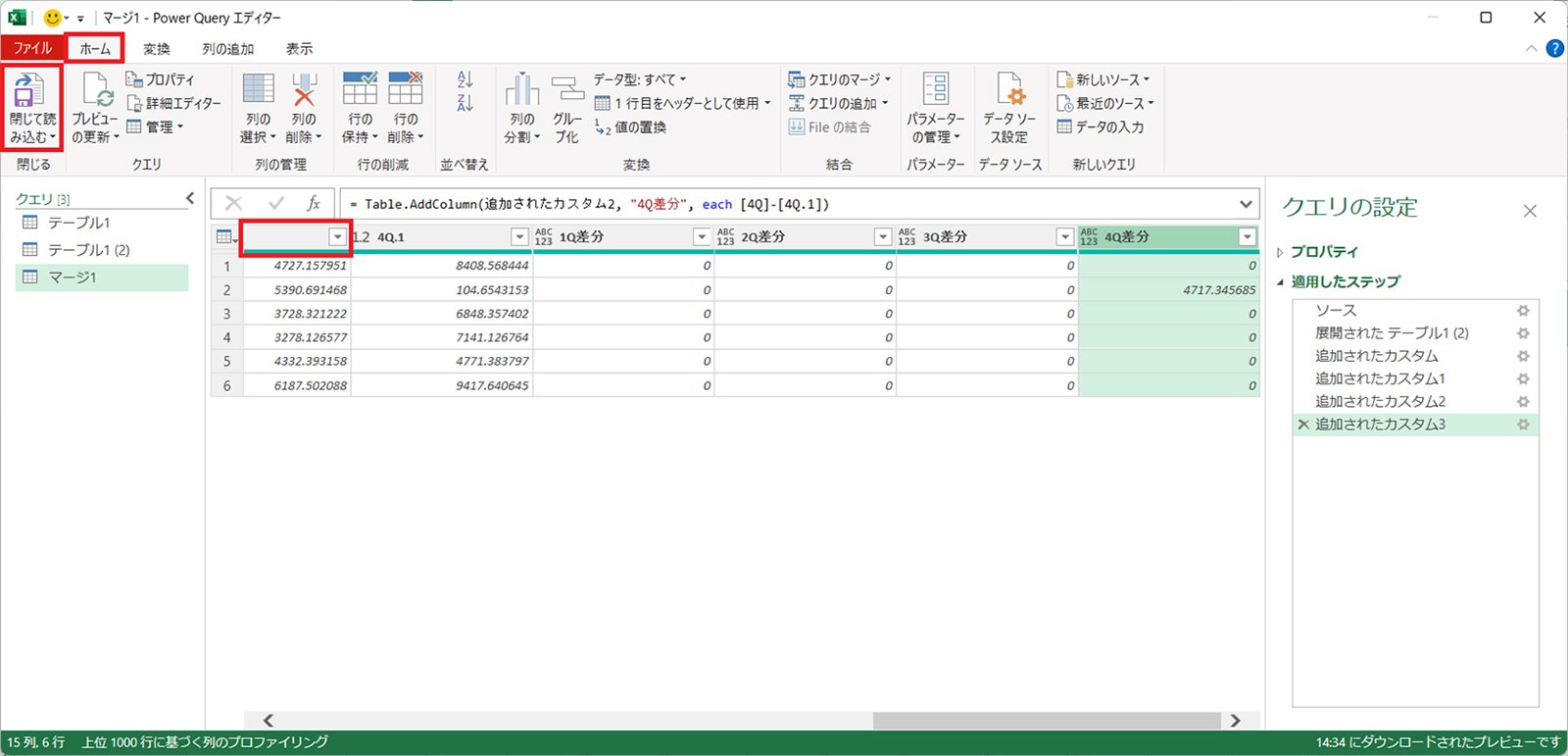This screenshot has height=756, width=1568.
Task: Confirm formula with the checkmark icon
Action: tap(276, 203)
